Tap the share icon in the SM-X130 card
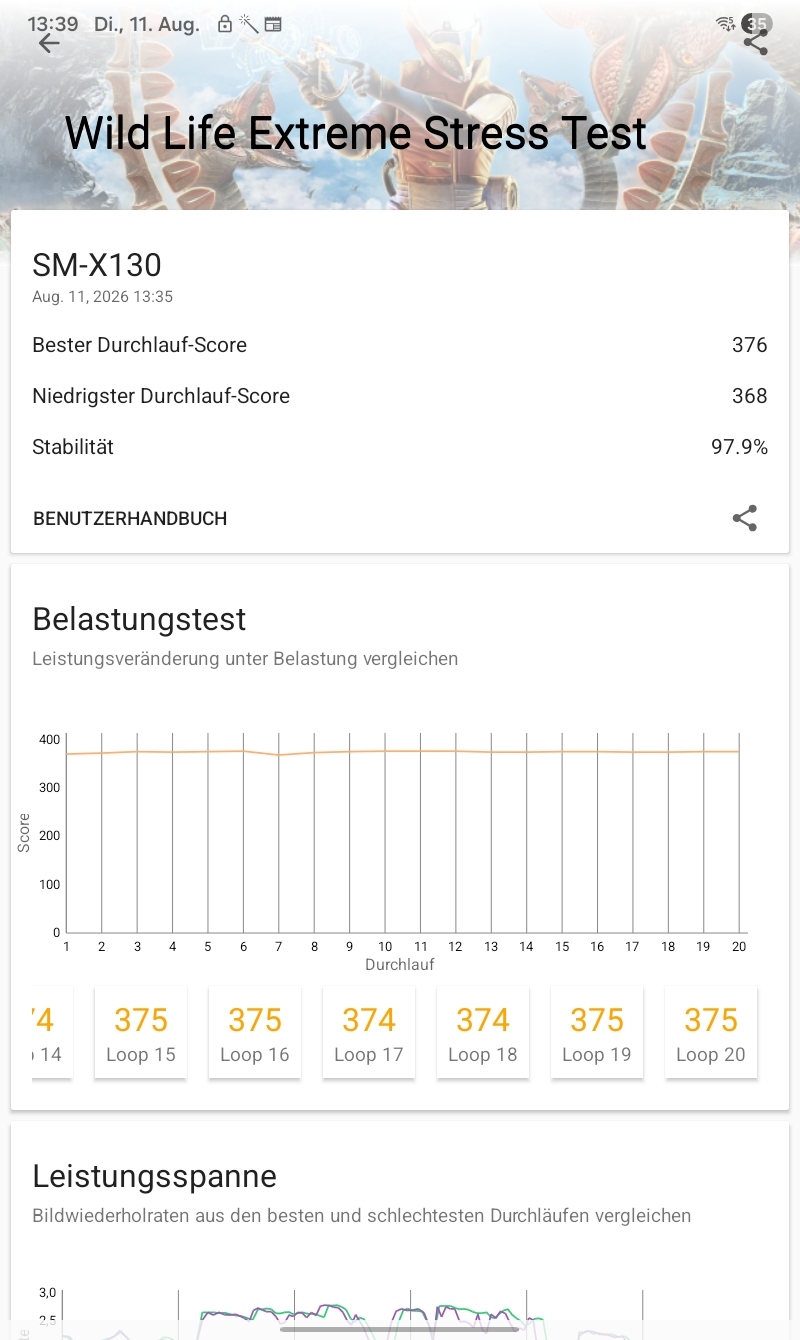800x1340 pixels. click(x=745, y=518)
